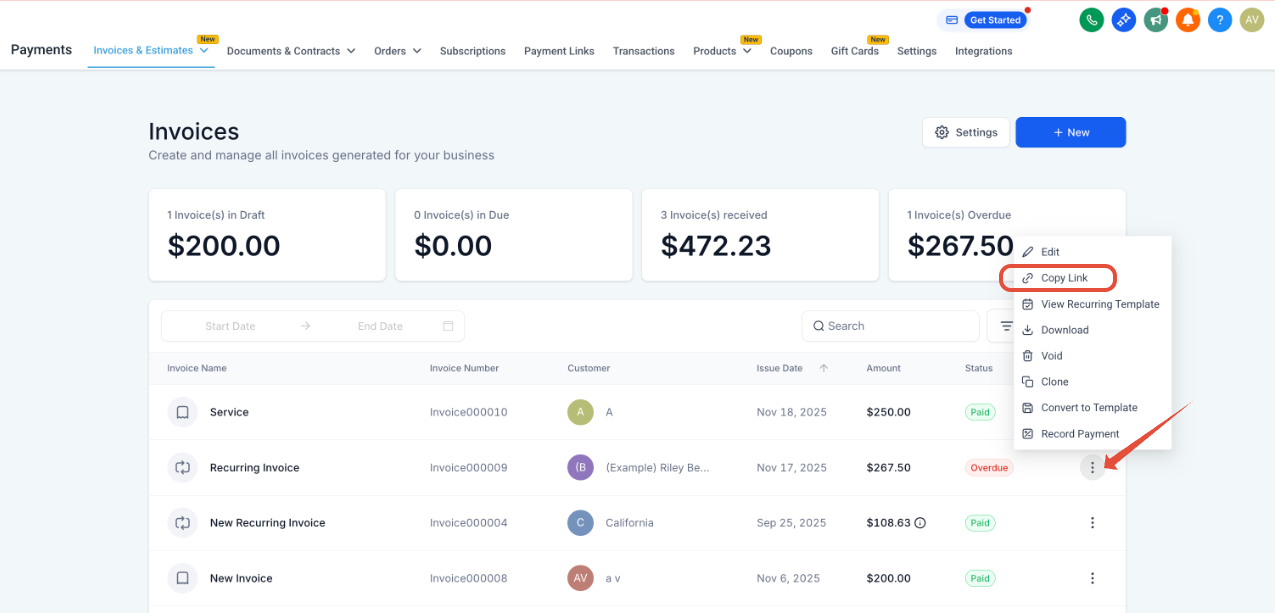Focus the invoice Search field

point(890,326)
